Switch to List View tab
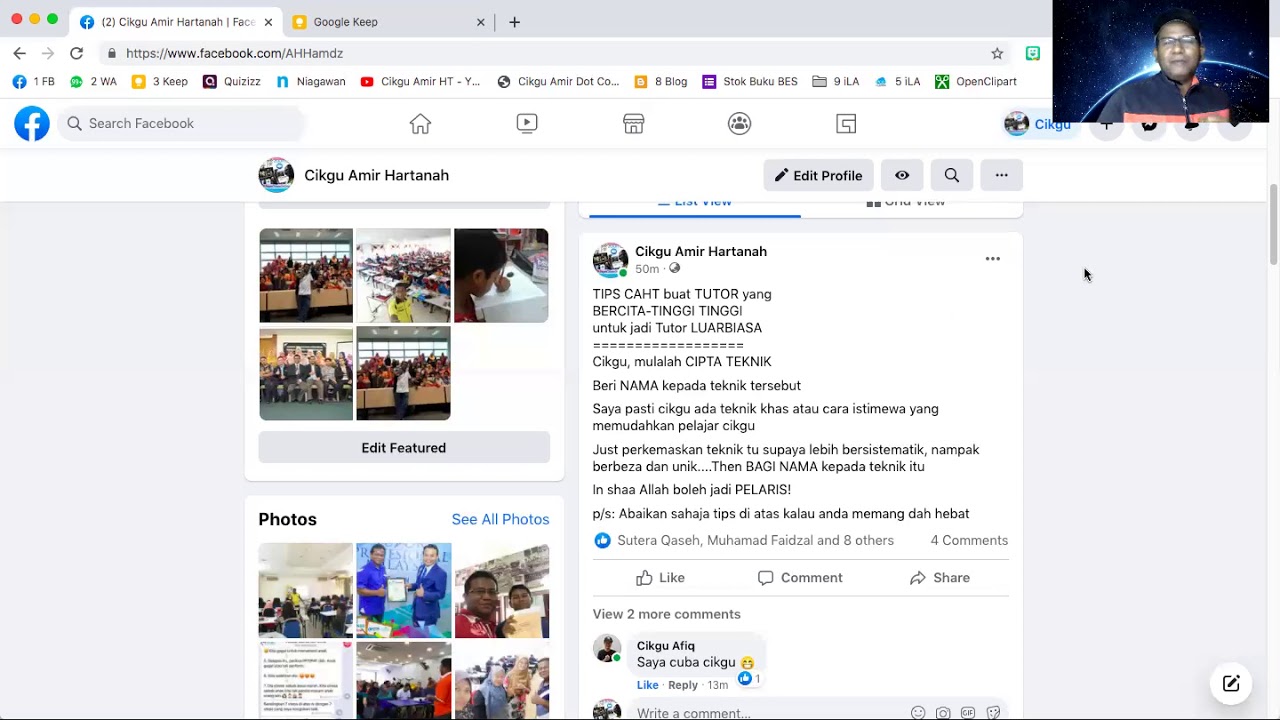This screenshot has height=720, width=1280. [x=695, y=203]
